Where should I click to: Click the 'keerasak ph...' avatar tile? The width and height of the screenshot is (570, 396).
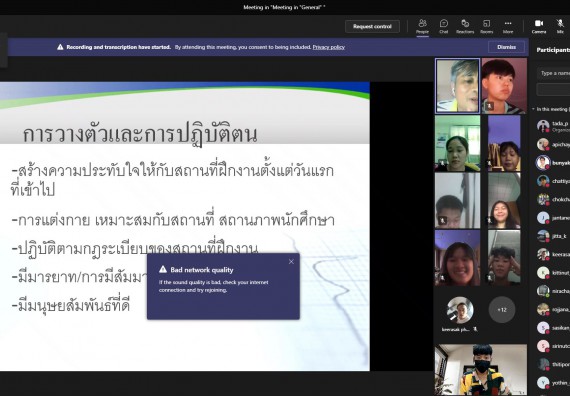(460, 310)
